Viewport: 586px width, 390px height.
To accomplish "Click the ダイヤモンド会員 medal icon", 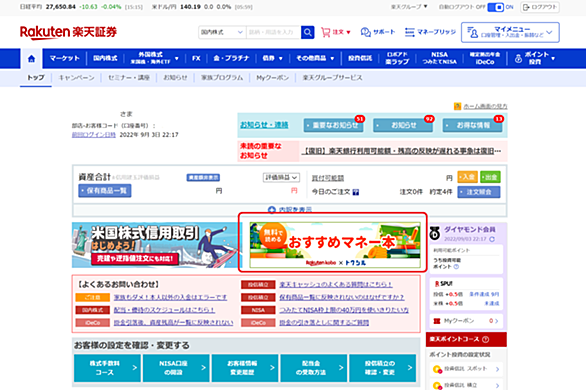I will (435, 233).
